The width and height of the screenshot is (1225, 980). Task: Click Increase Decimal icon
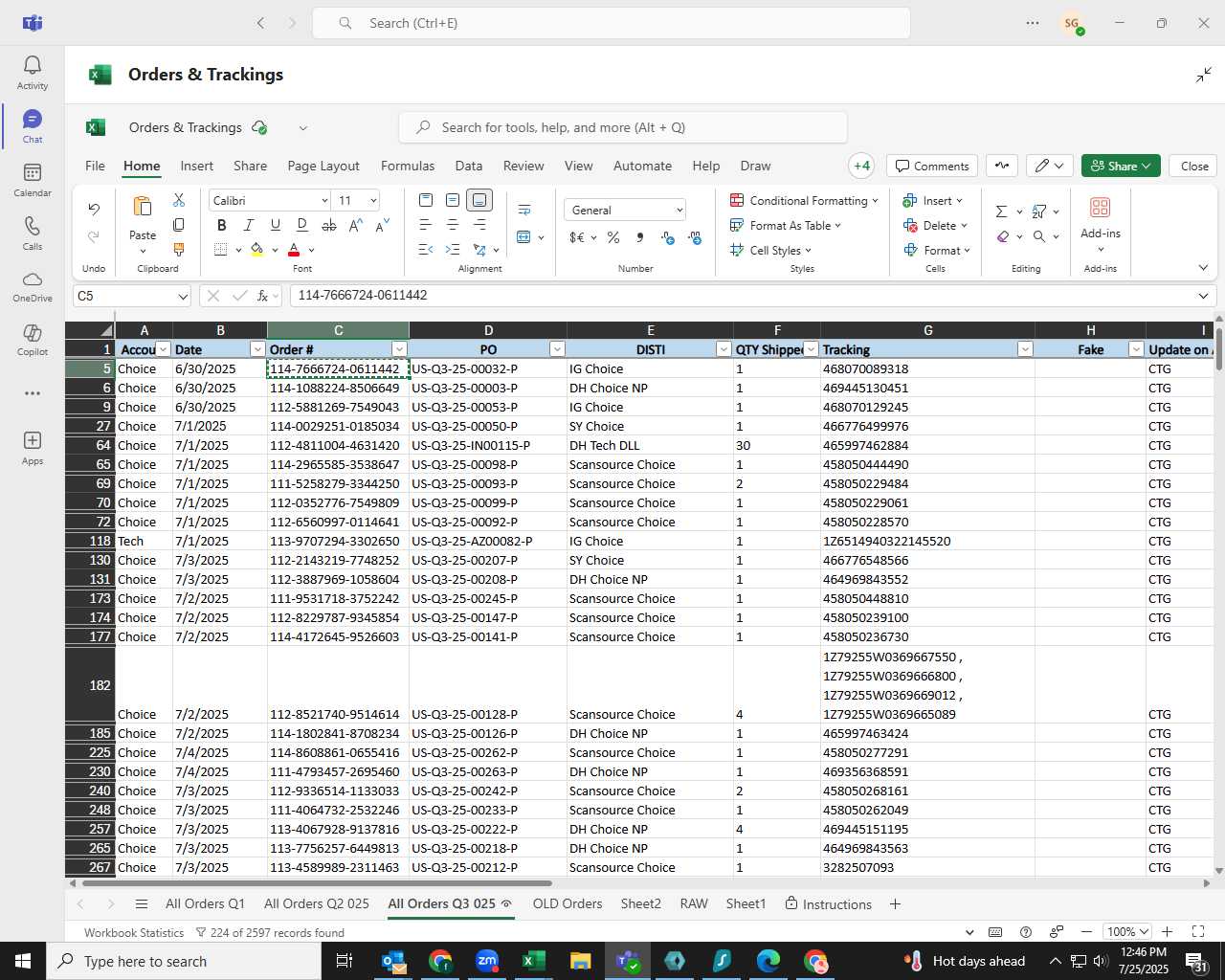667,237
